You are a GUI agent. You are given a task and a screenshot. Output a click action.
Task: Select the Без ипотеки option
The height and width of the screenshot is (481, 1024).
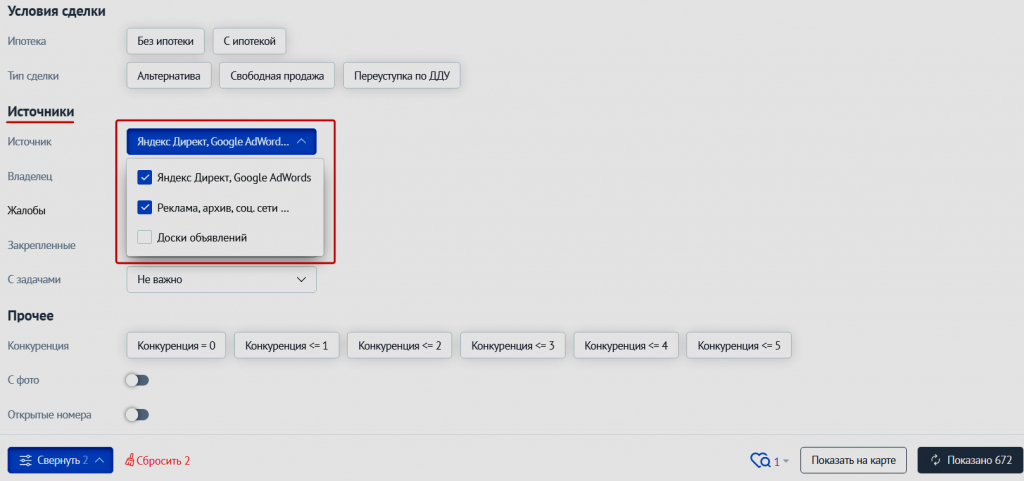click(x=166, y=41)
